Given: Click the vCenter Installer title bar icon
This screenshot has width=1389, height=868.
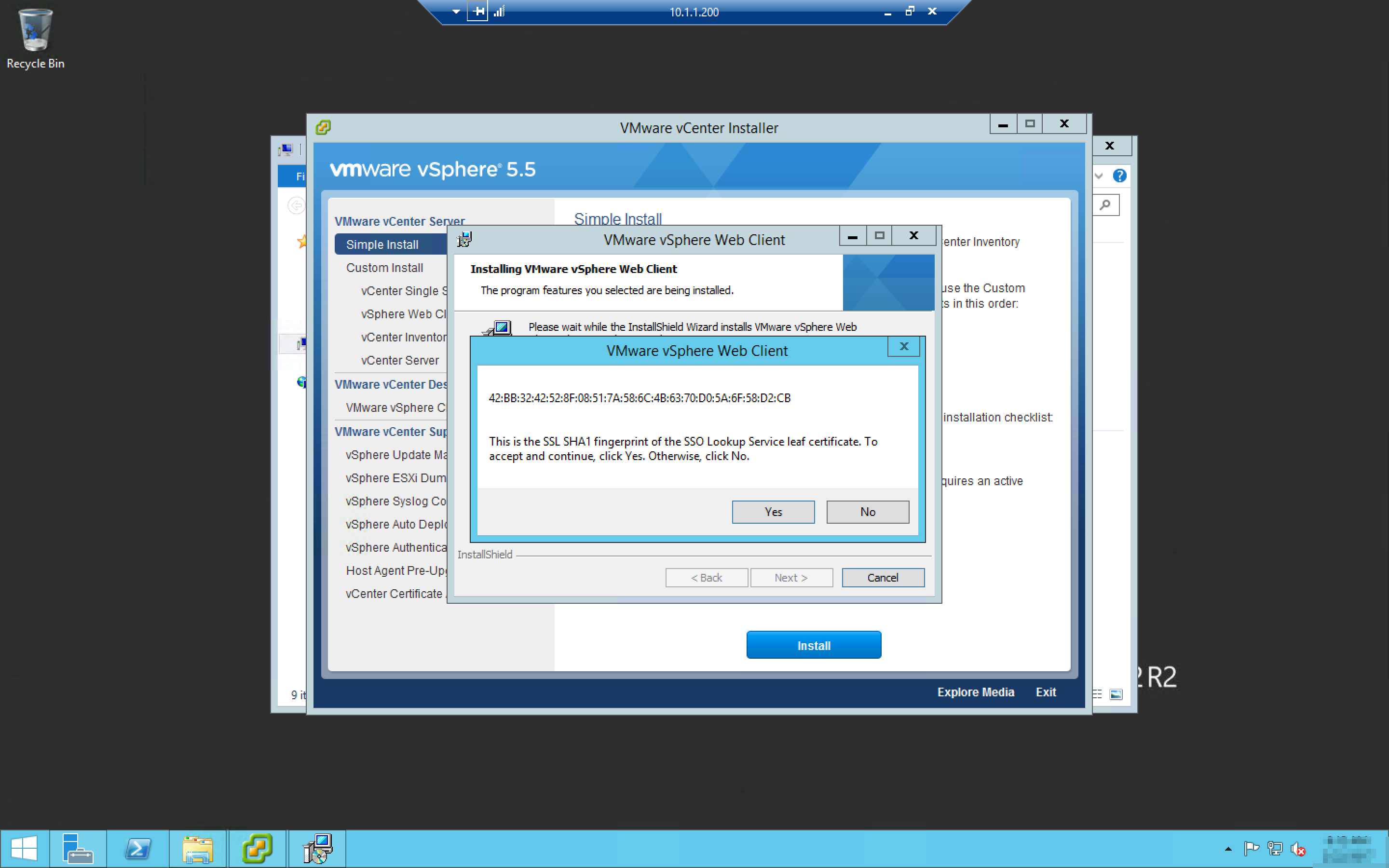Looking at the screenshot, I should pos(323,127).
